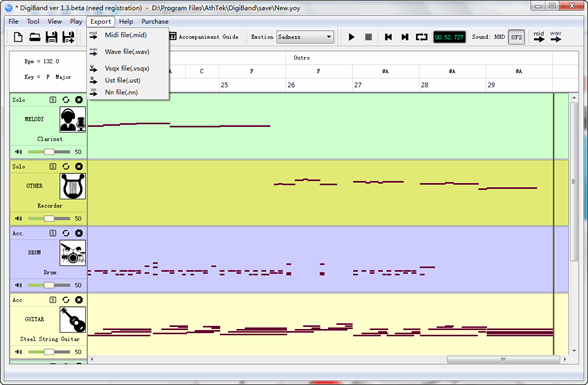Viewport: 588px width, 385px height.
Task: Change GUITAR instrument picture
Action: click(x=72, y=320)
